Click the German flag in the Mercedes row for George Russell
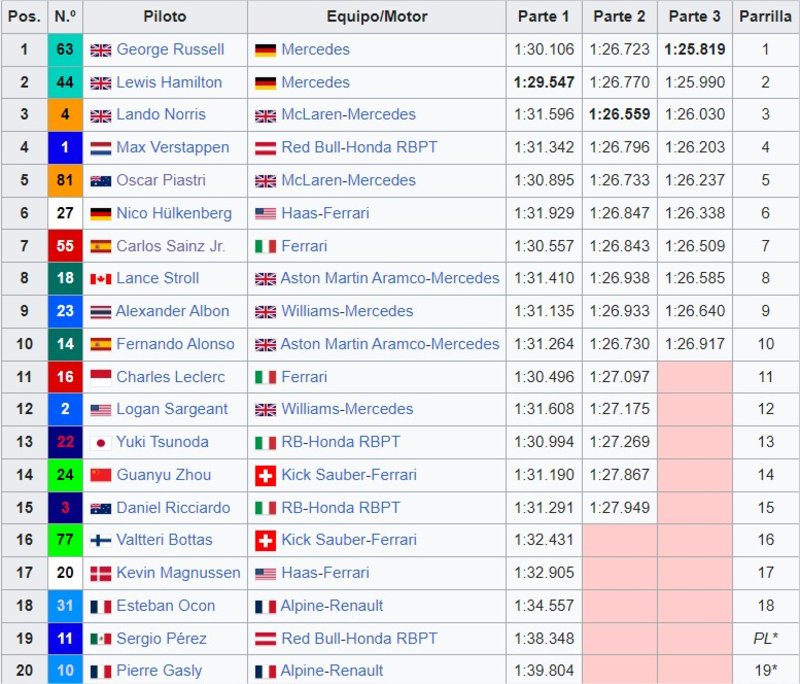 click(265, 50)
